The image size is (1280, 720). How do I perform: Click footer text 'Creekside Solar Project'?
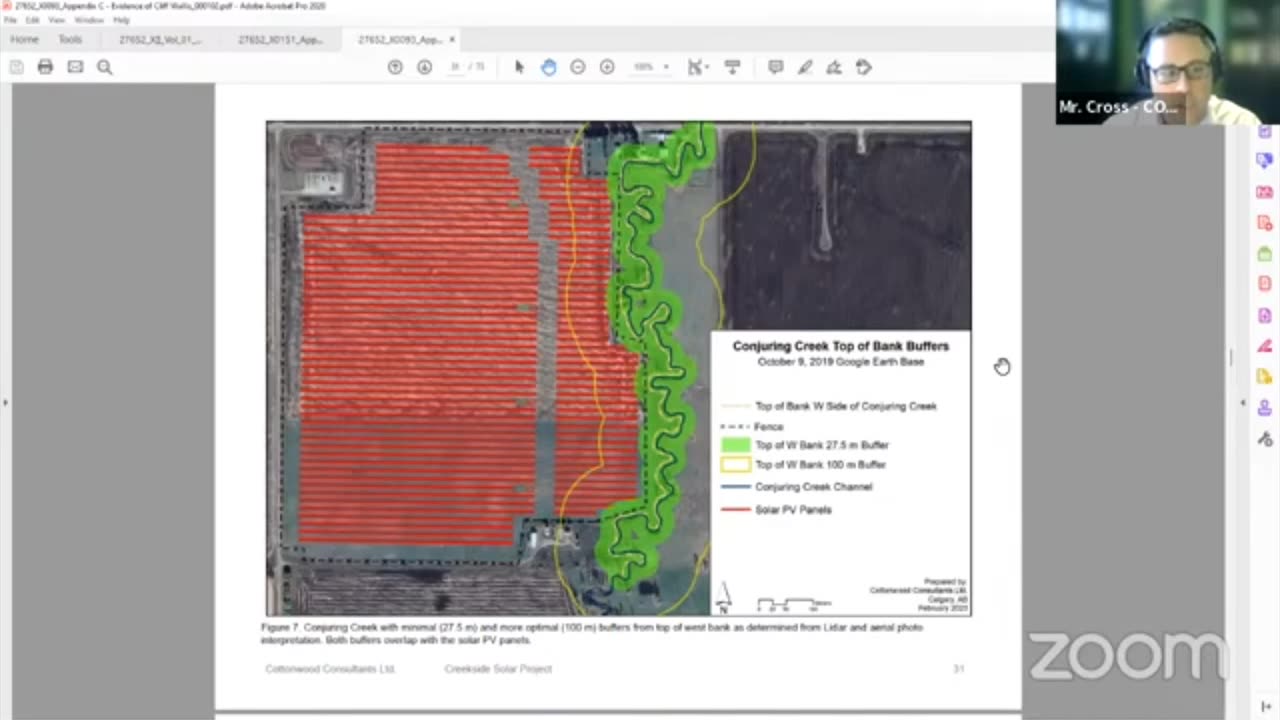pyautogui.click(x=498, y=669)
